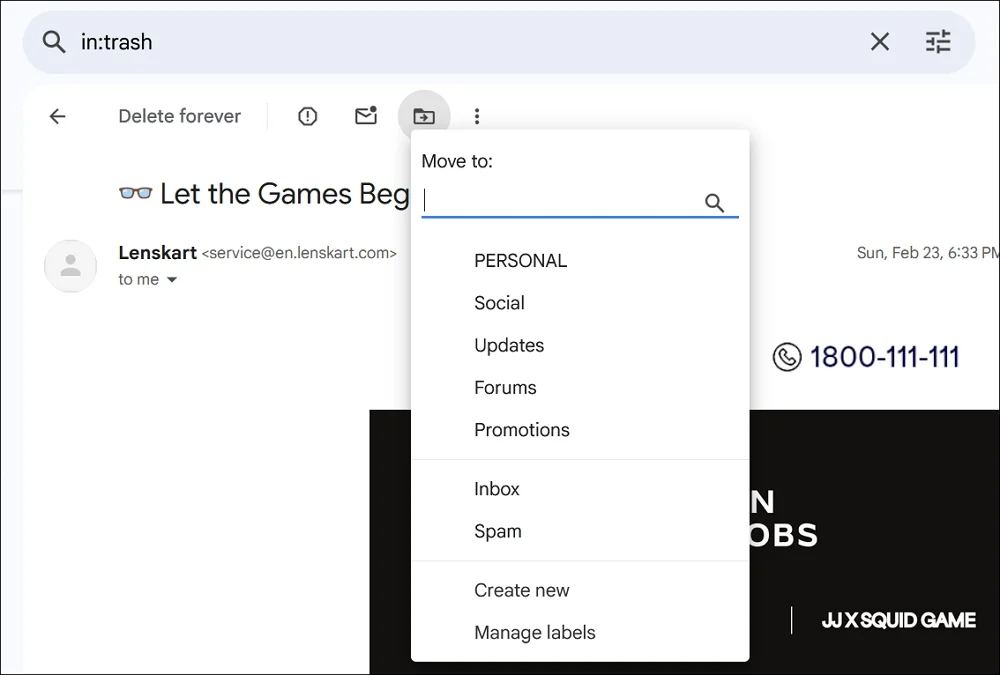Focus the Move to search input field

(x=560, y=202)
